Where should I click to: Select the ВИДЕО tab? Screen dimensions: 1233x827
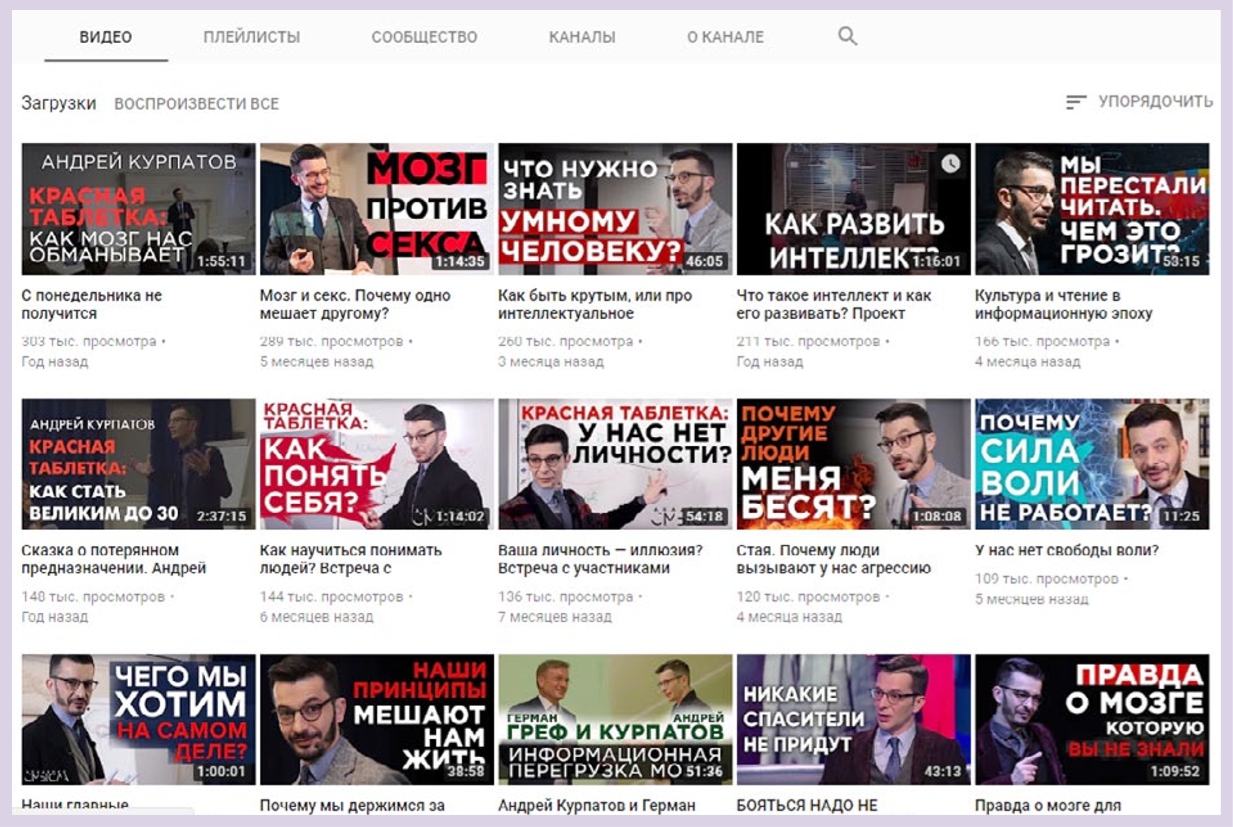[x=106, y=37]
